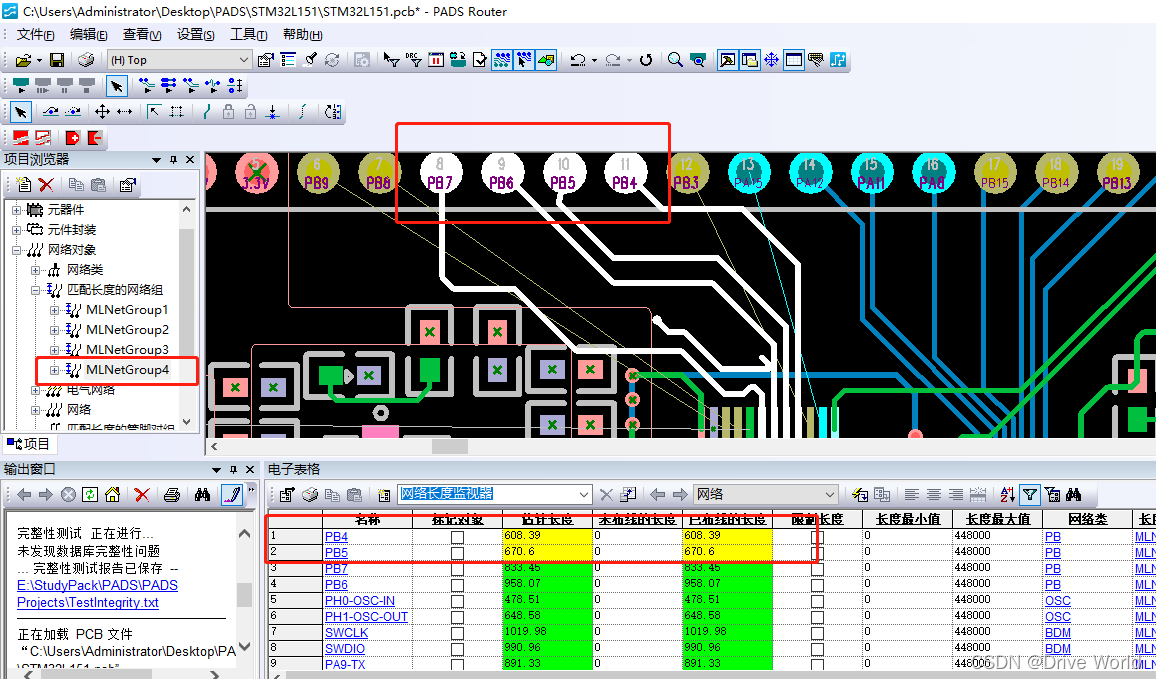Image resolution: width=1156 pixels, height=679 pixels.
Task: Save the PCB with the floppy icon
Action: tap(57, 60)
